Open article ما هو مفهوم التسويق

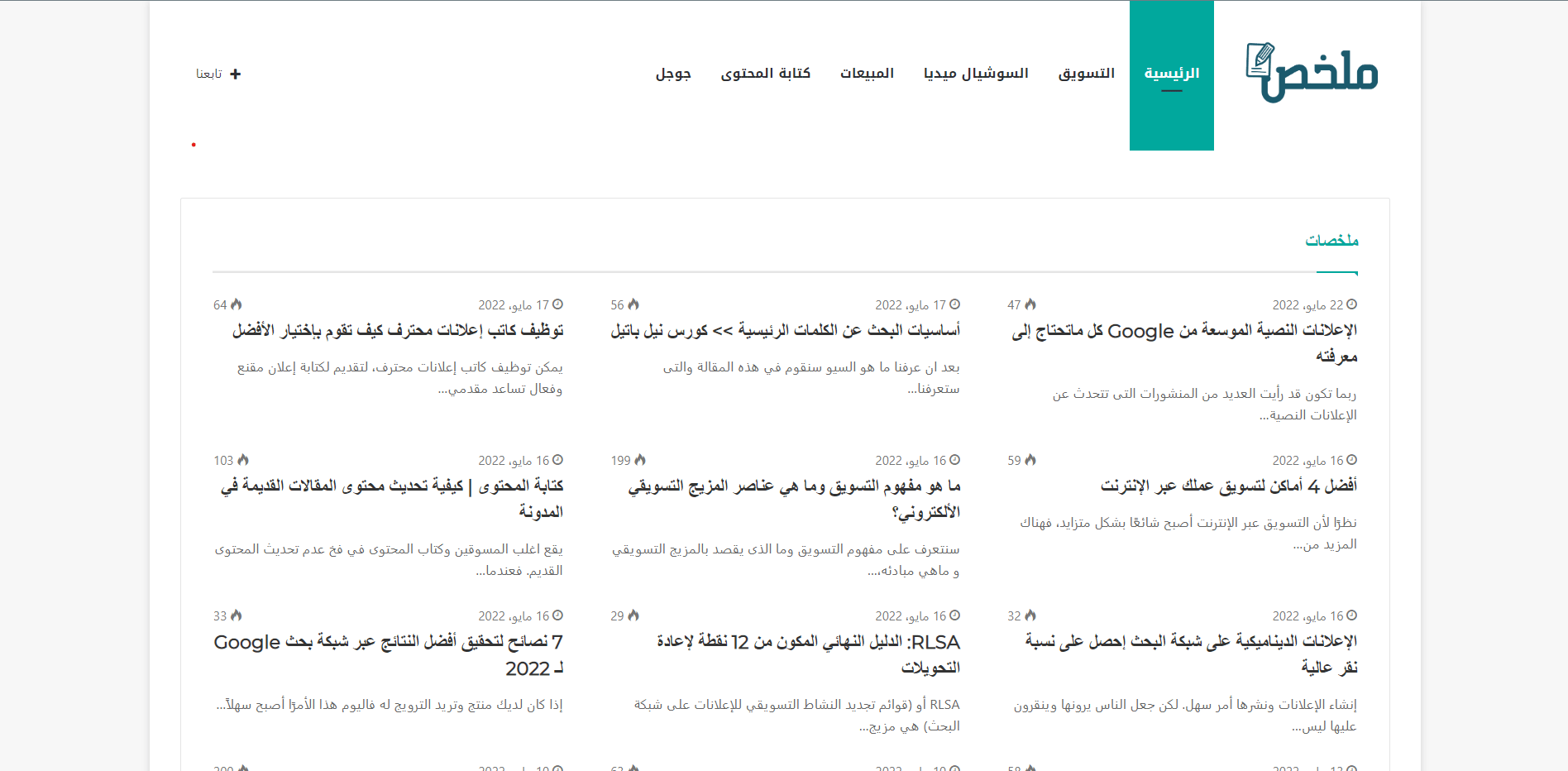[x=794, y=499]
